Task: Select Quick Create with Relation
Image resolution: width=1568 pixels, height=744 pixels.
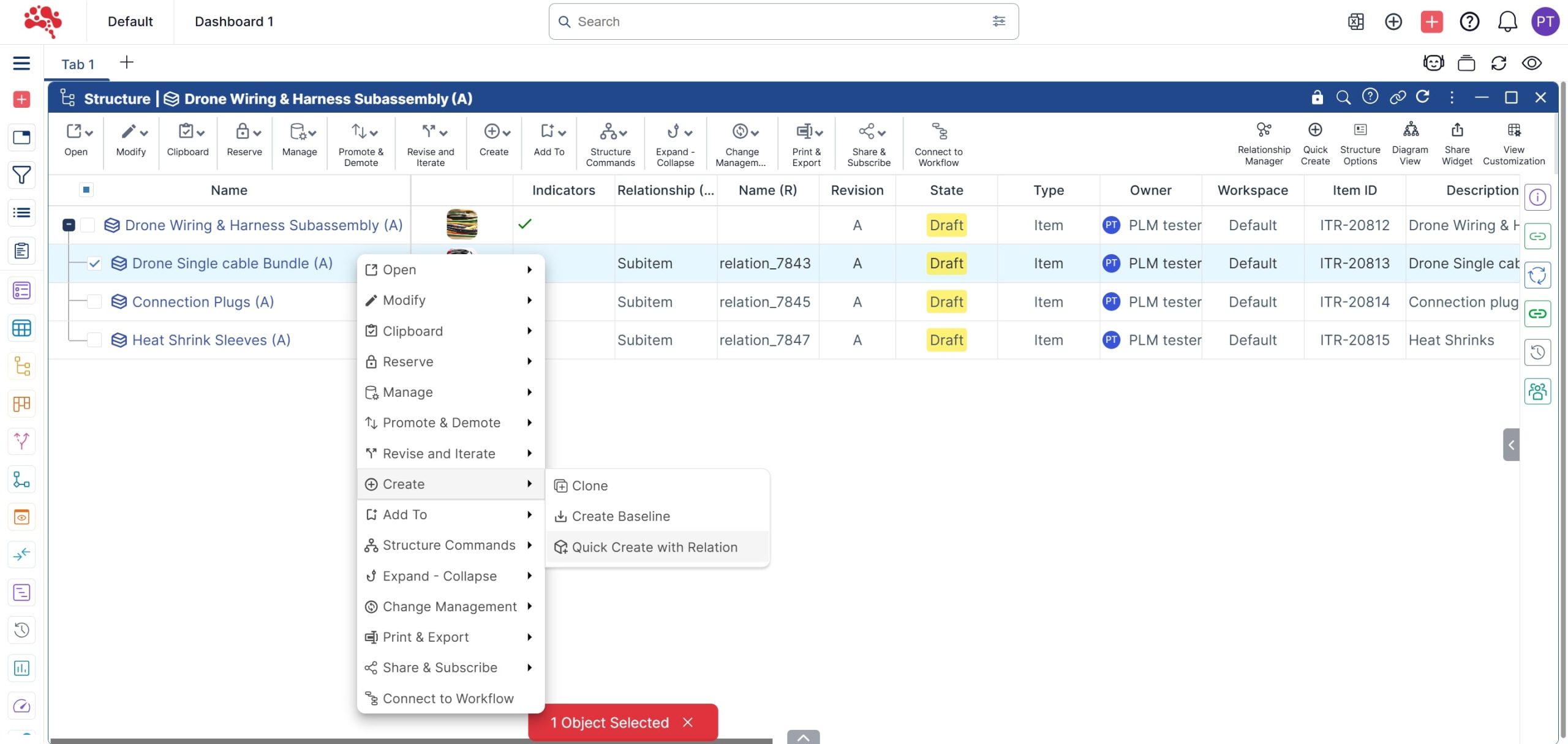Action: (x=654, y=547)
